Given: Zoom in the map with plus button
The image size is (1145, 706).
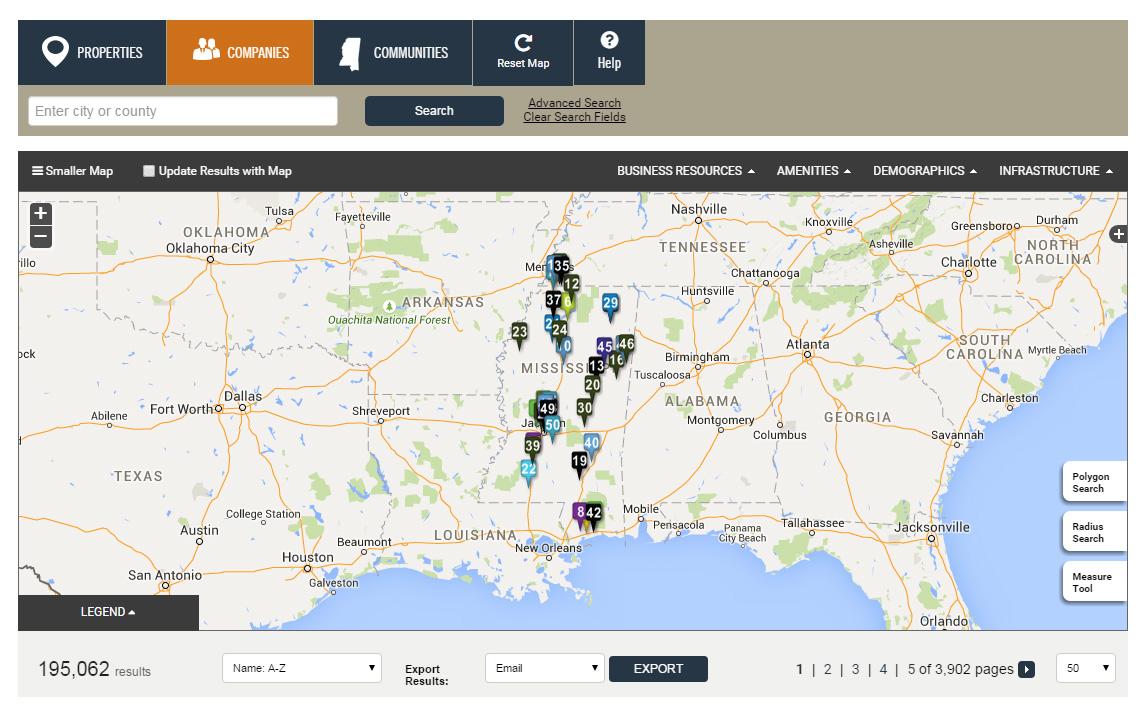Looking at the screenshot, I should coord(41,213).
